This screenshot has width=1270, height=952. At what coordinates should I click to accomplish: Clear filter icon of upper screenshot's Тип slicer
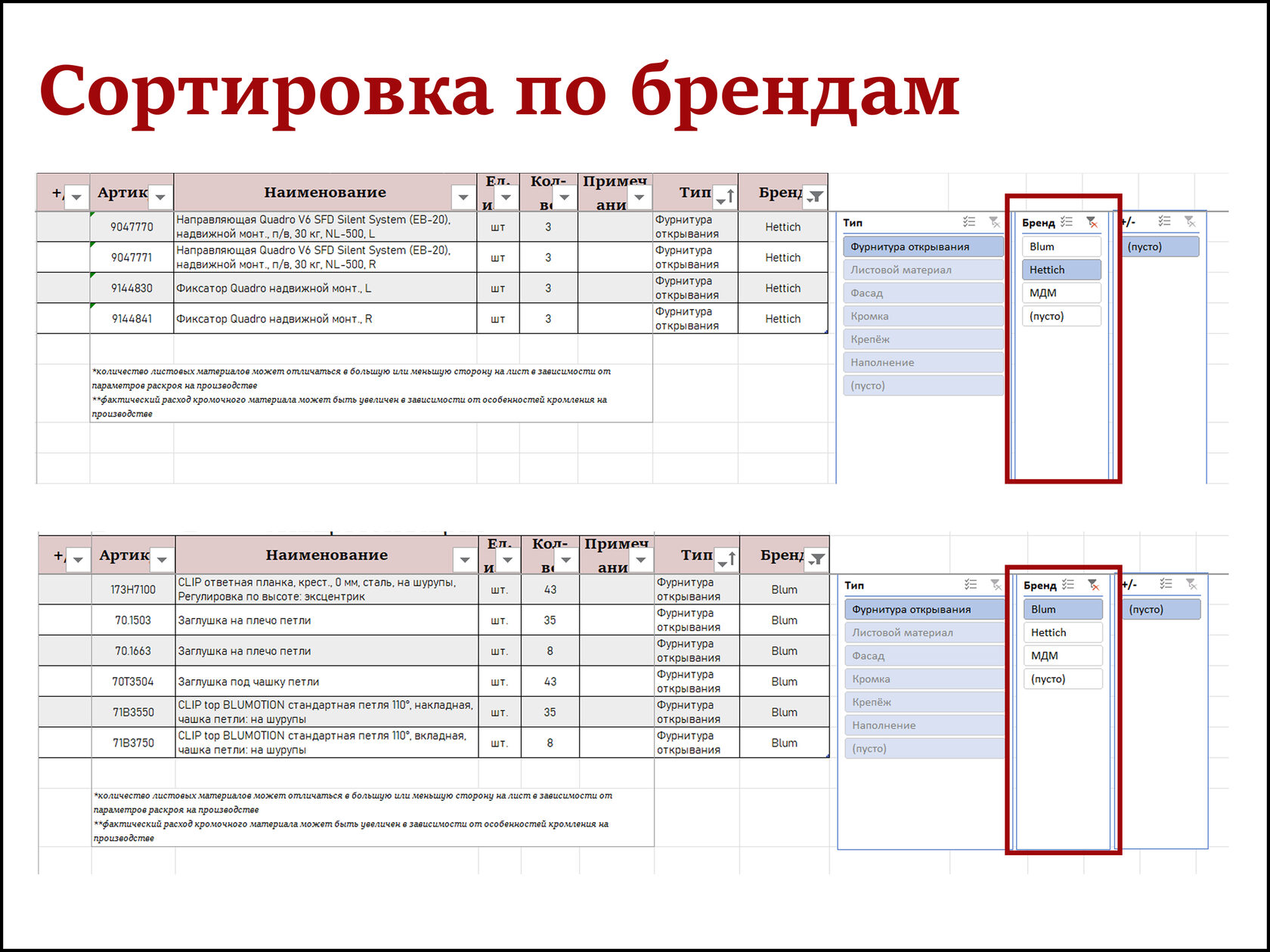point(994,222)
